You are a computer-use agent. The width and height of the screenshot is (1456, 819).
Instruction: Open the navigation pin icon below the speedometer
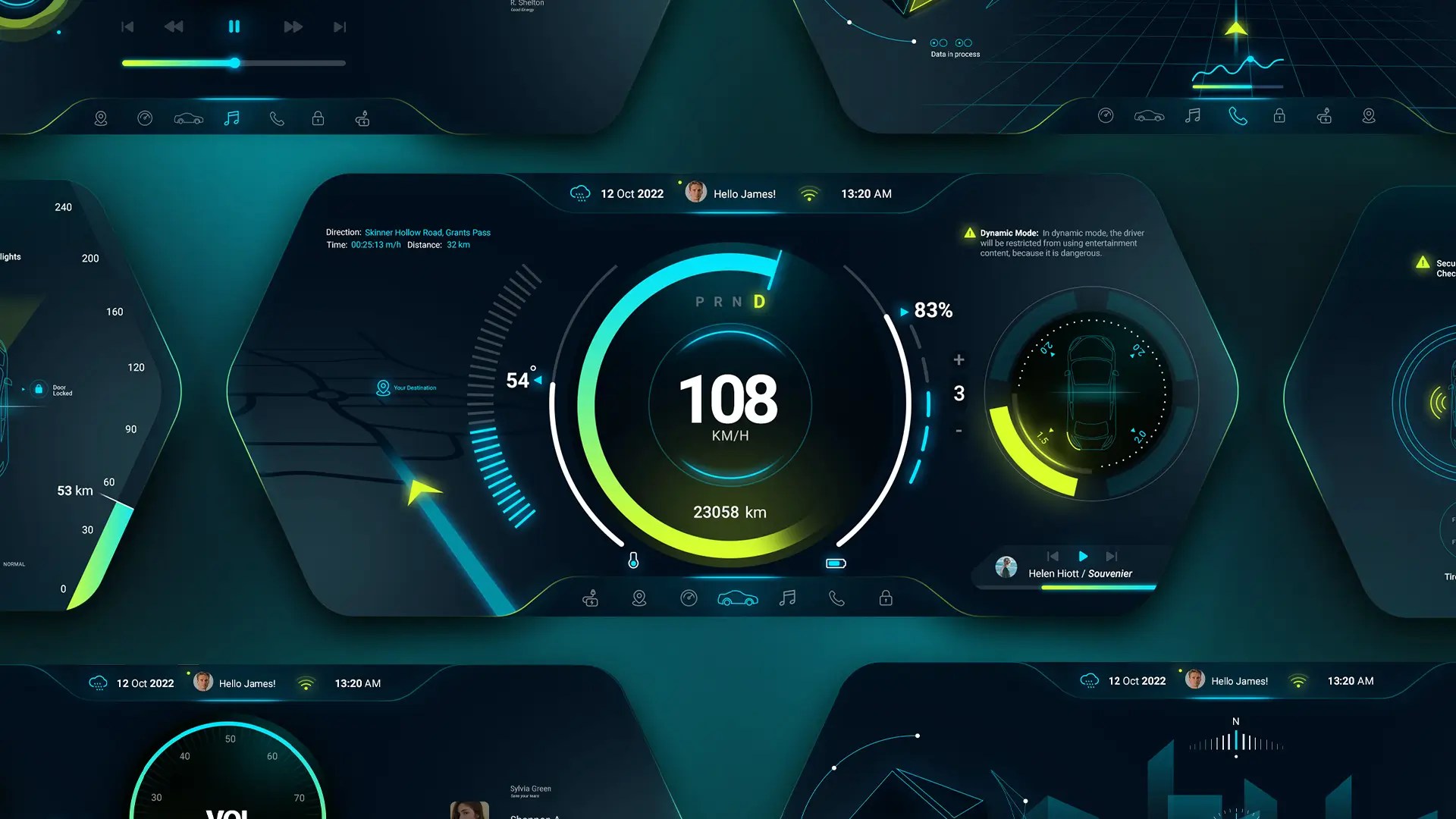[639, 598]
